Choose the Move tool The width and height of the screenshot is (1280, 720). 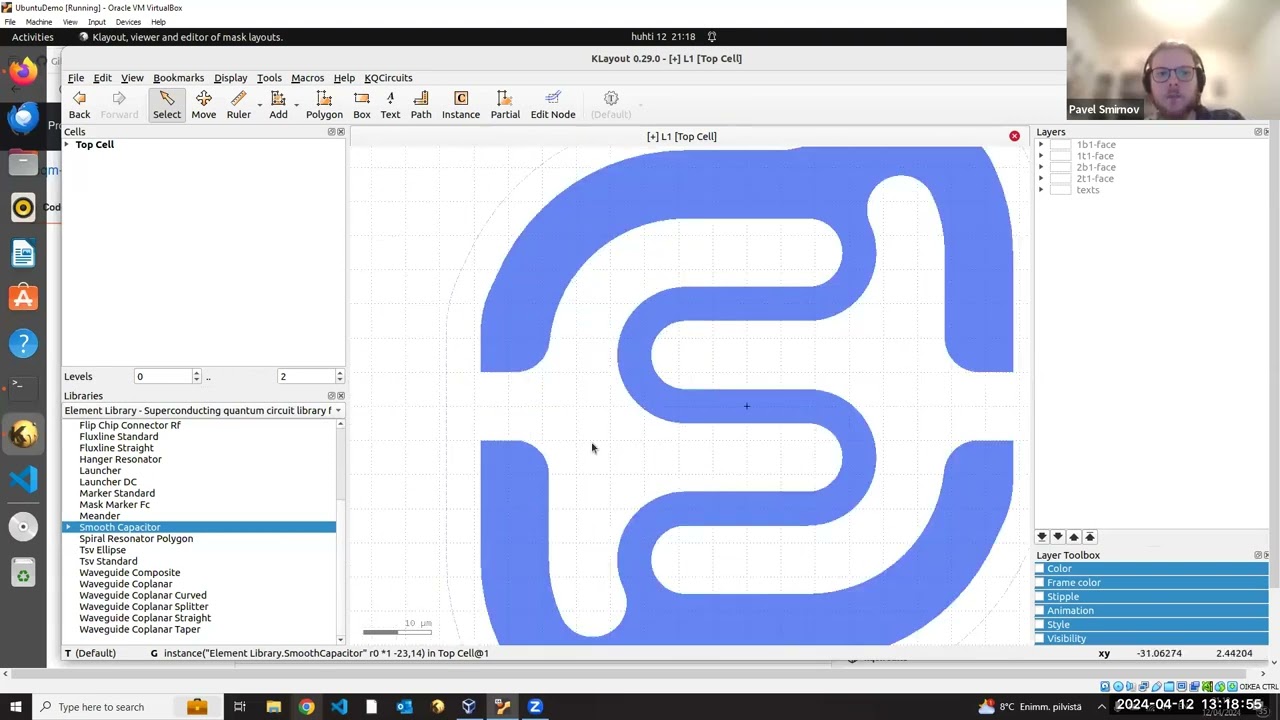tap(204, 104)
